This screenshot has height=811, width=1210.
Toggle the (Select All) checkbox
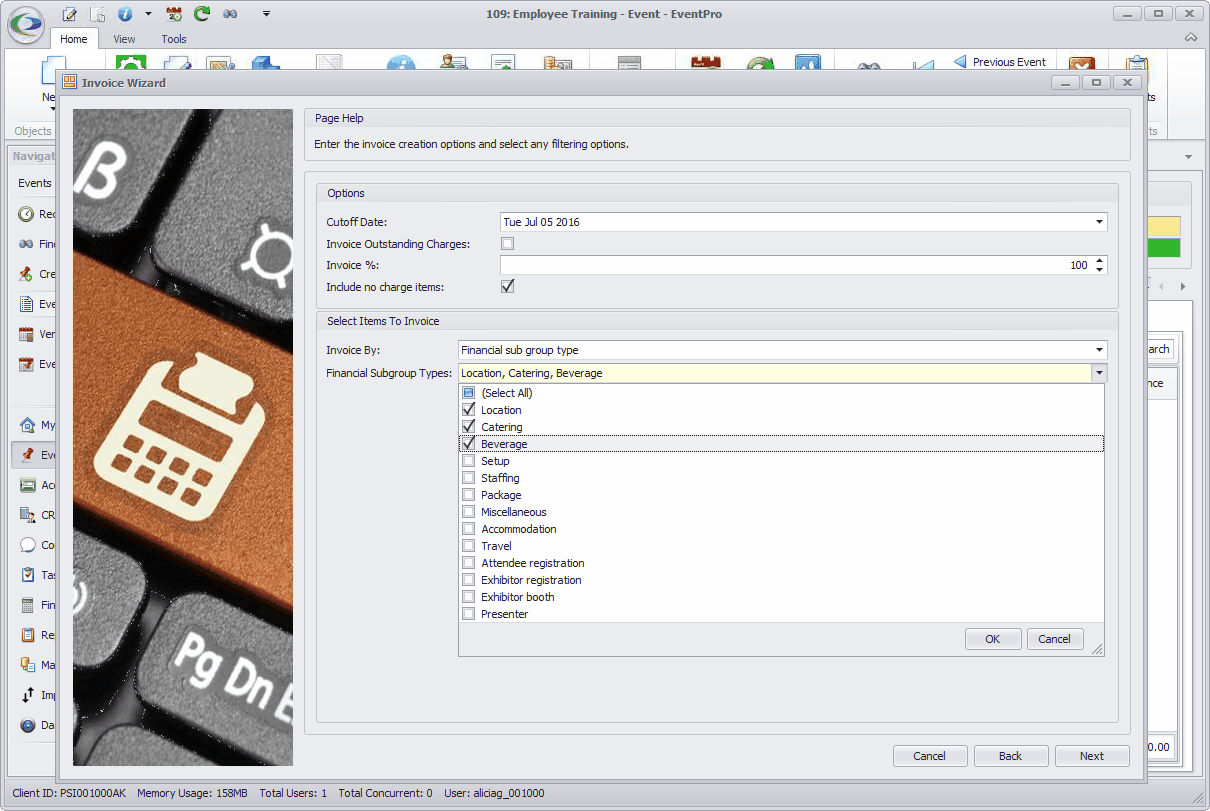point(468,393)
